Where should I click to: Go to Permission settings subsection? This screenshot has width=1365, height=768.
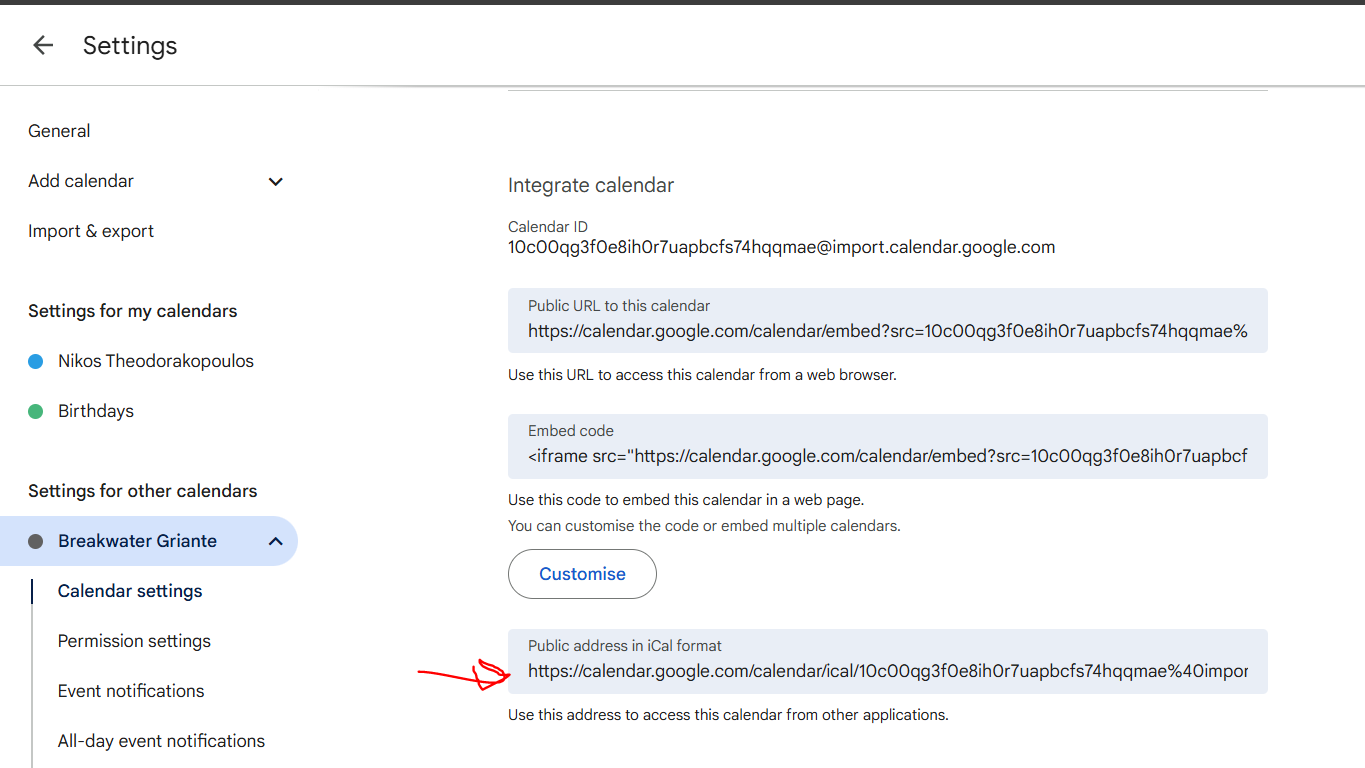[x=134, y=641]
